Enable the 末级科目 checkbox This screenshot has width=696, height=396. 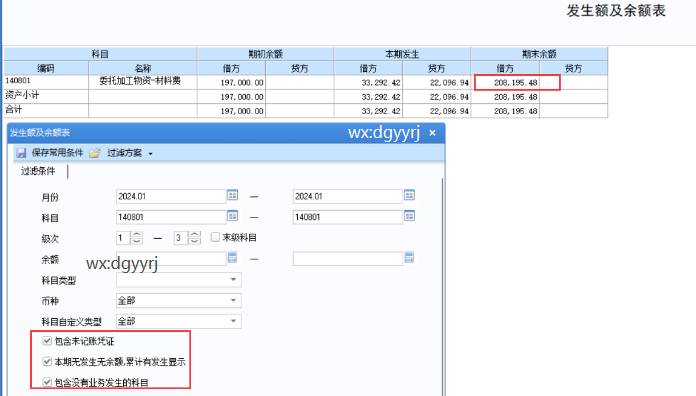215,237
